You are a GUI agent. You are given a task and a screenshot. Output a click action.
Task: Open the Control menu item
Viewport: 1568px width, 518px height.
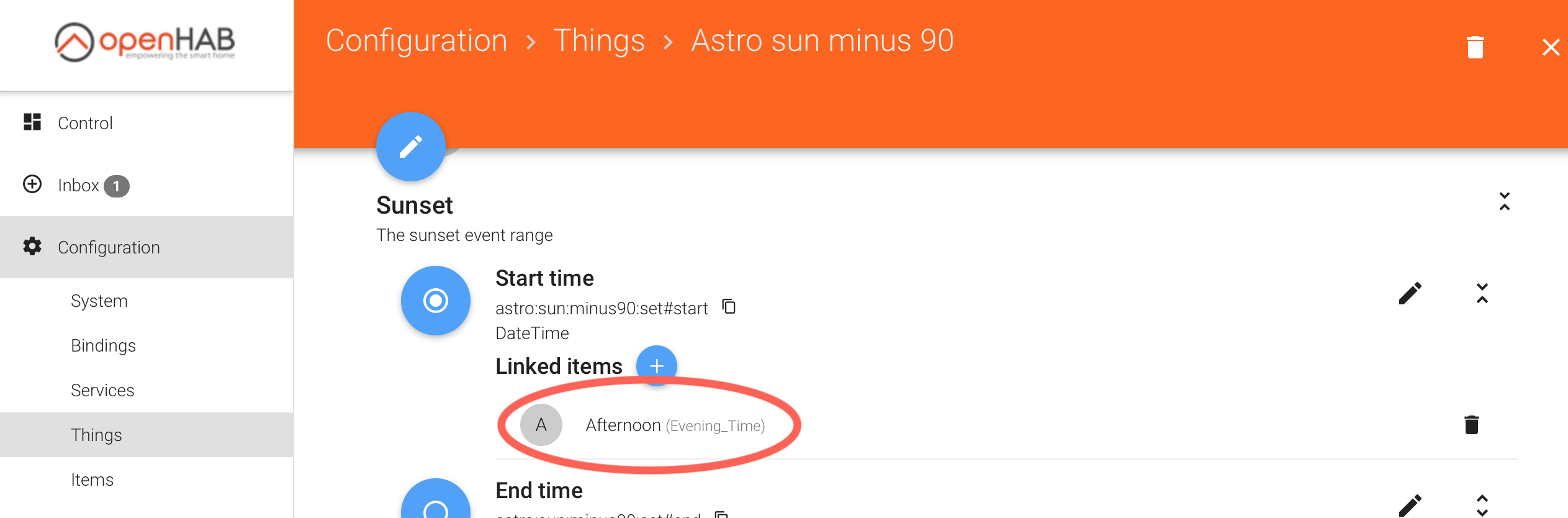(85, 123)
